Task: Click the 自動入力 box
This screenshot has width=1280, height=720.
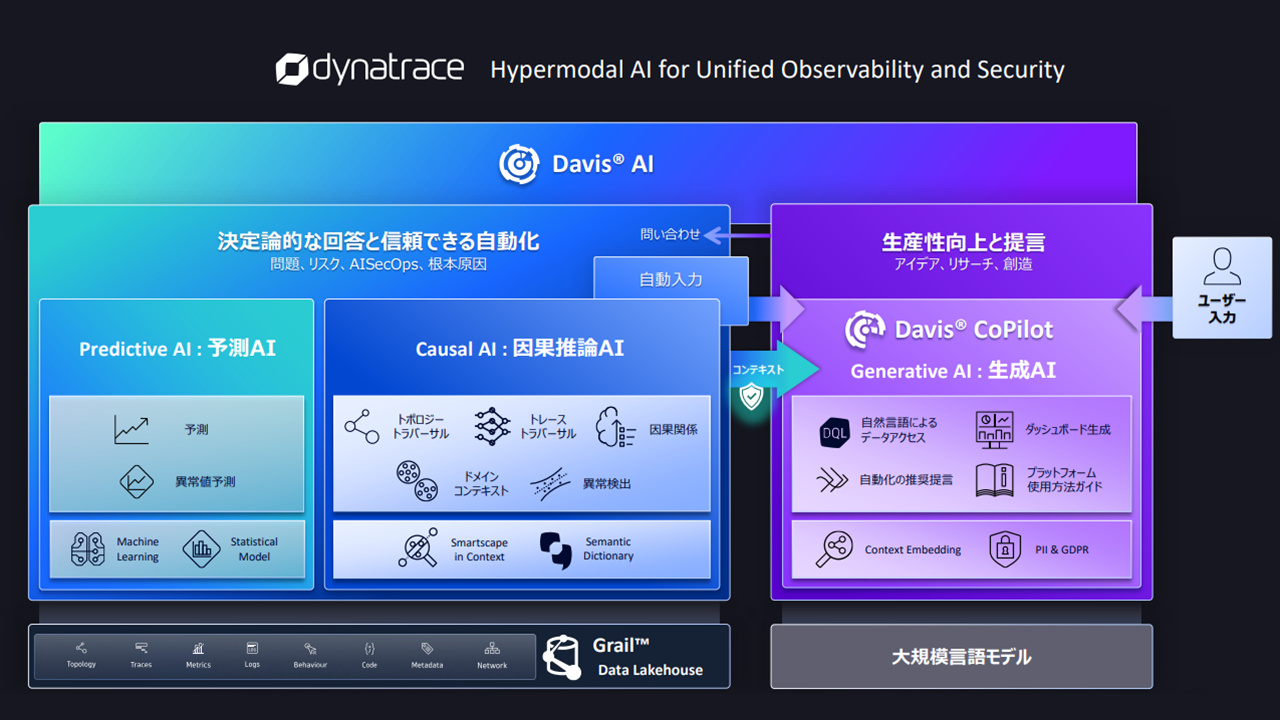Action: point(671,280)
